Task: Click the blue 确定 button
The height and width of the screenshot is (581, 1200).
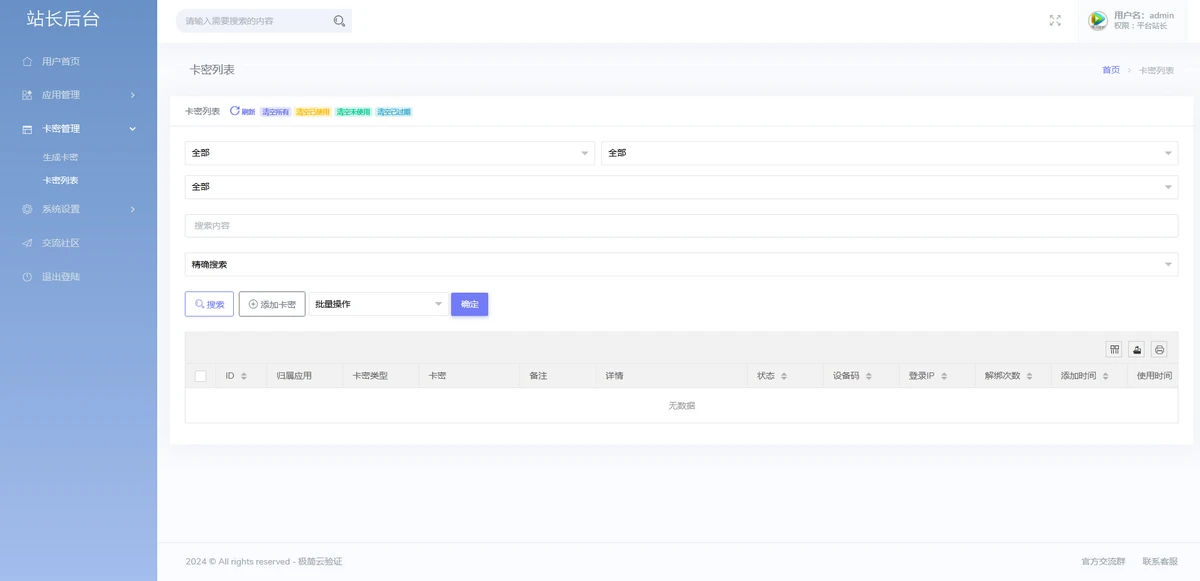Action: 469,304
